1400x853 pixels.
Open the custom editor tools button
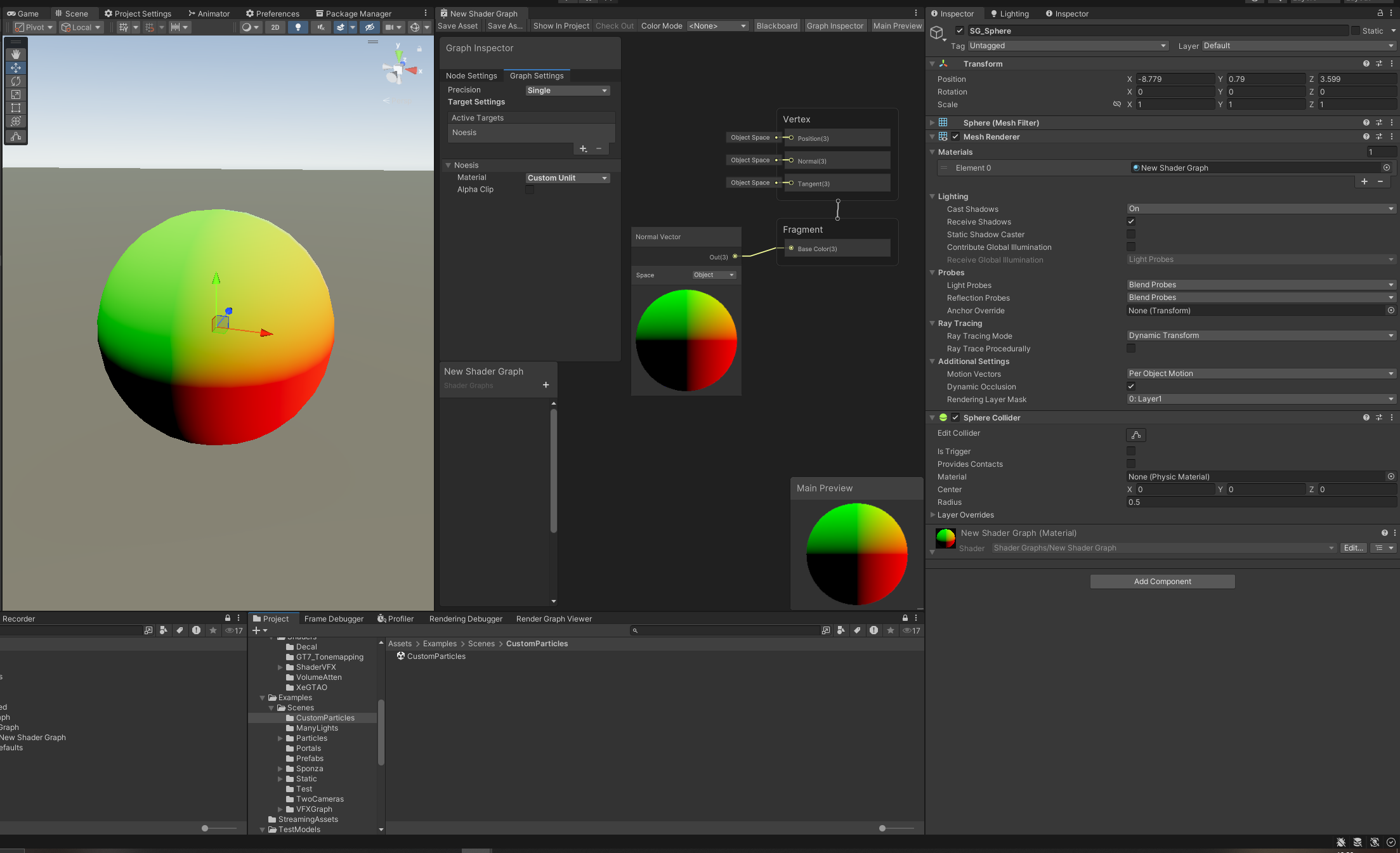coord(16,136)
